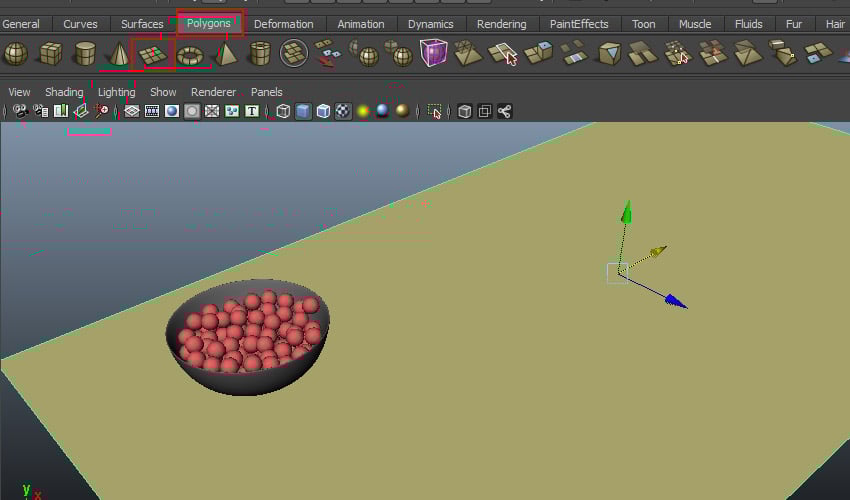Enable use all lights yellow-green sphere
The image size is (850, 500).
tap(363, 111)
